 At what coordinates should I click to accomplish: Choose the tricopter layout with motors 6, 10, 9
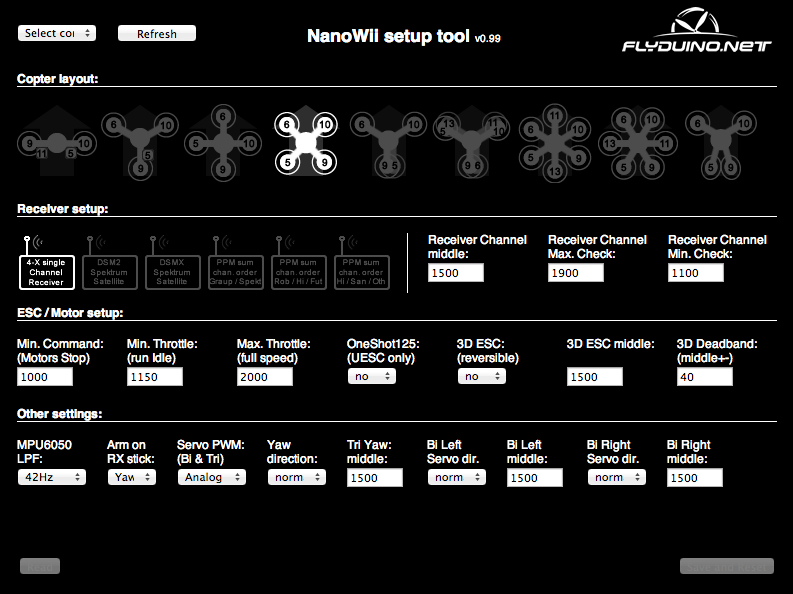point(140,142)
